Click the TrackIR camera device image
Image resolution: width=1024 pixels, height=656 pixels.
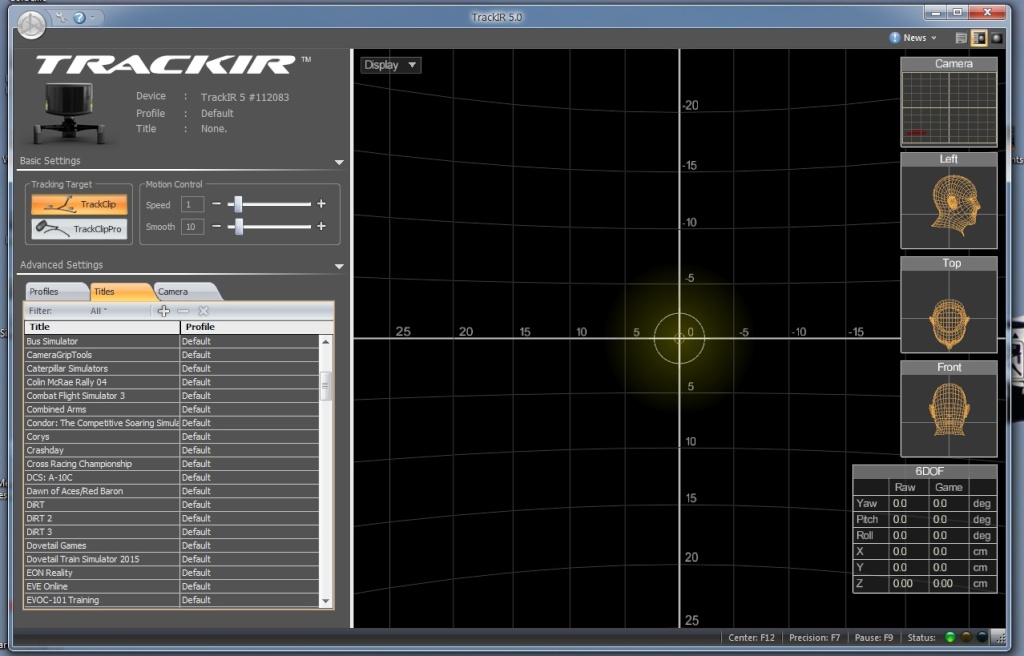tap(69, 112)
